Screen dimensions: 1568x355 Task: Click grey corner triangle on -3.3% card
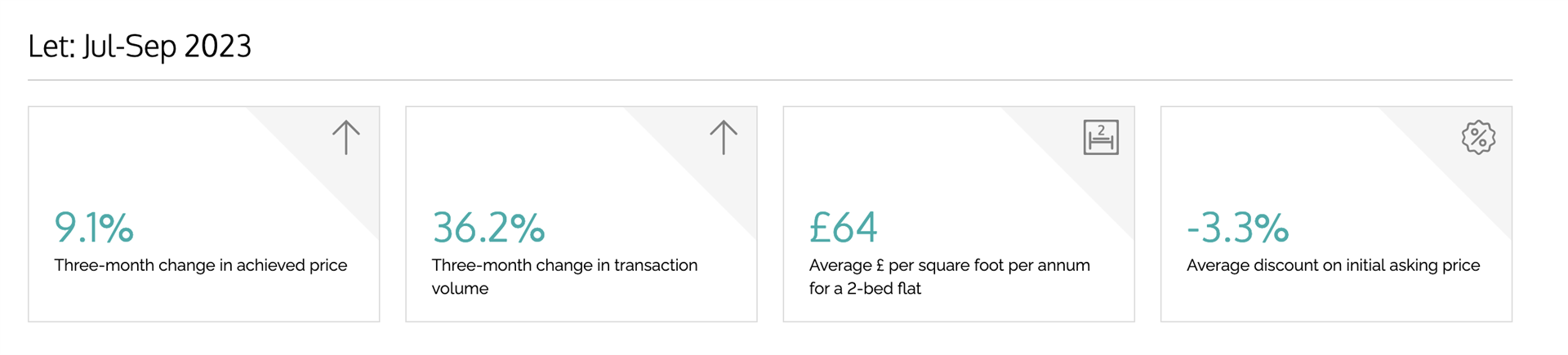[x=1468, y=151]
